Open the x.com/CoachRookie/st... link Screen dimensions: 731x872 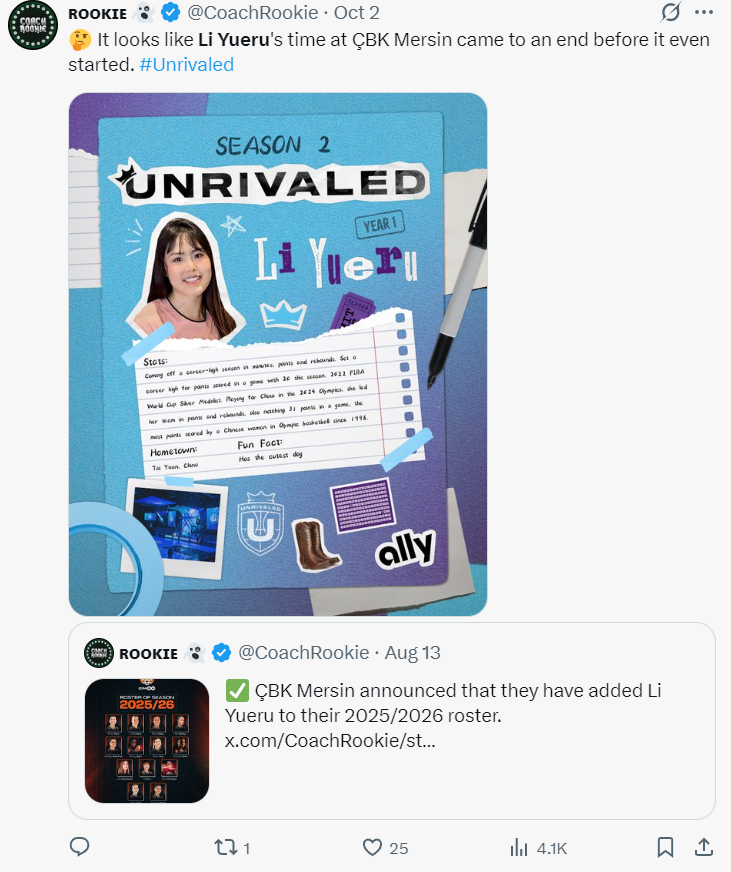click(330, 740)
